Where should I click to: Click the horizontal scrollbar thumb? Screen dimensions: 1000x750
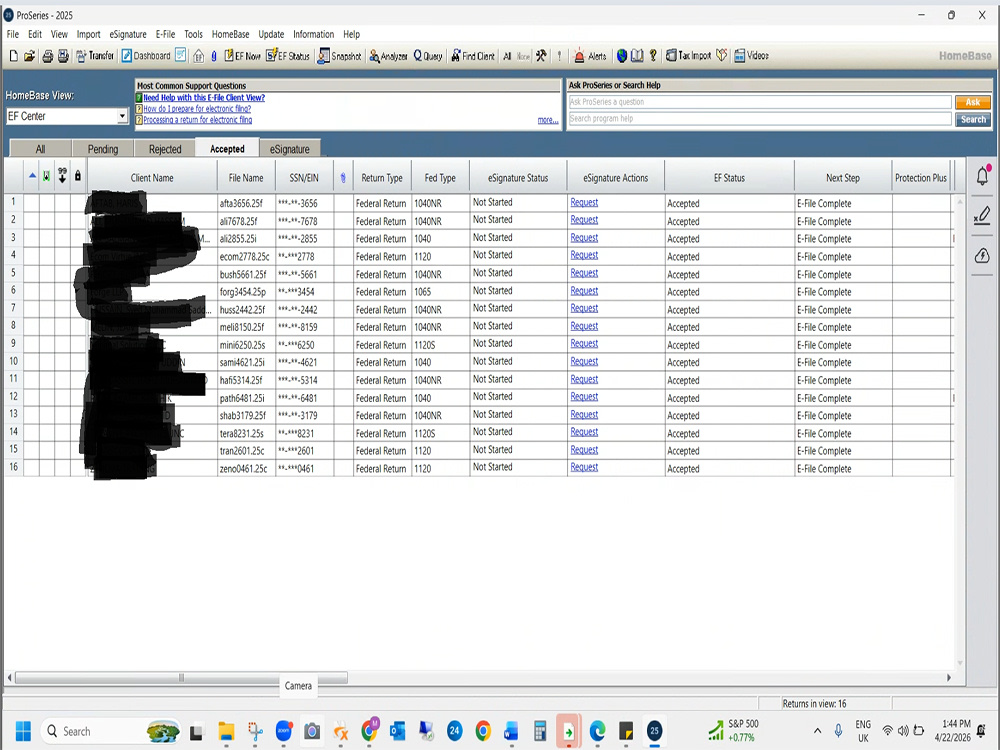point(181,677)
